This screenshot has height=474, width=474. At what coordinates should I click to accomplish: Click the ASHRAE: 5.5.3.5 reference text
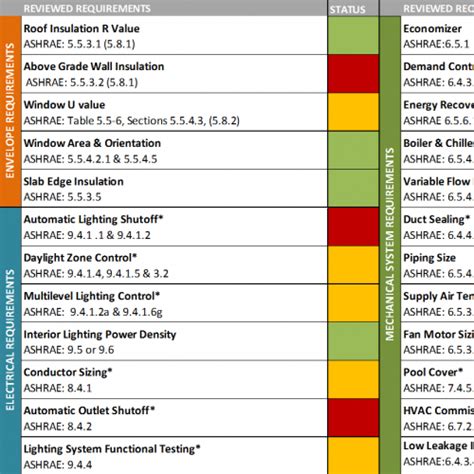(x=62, y=197)
